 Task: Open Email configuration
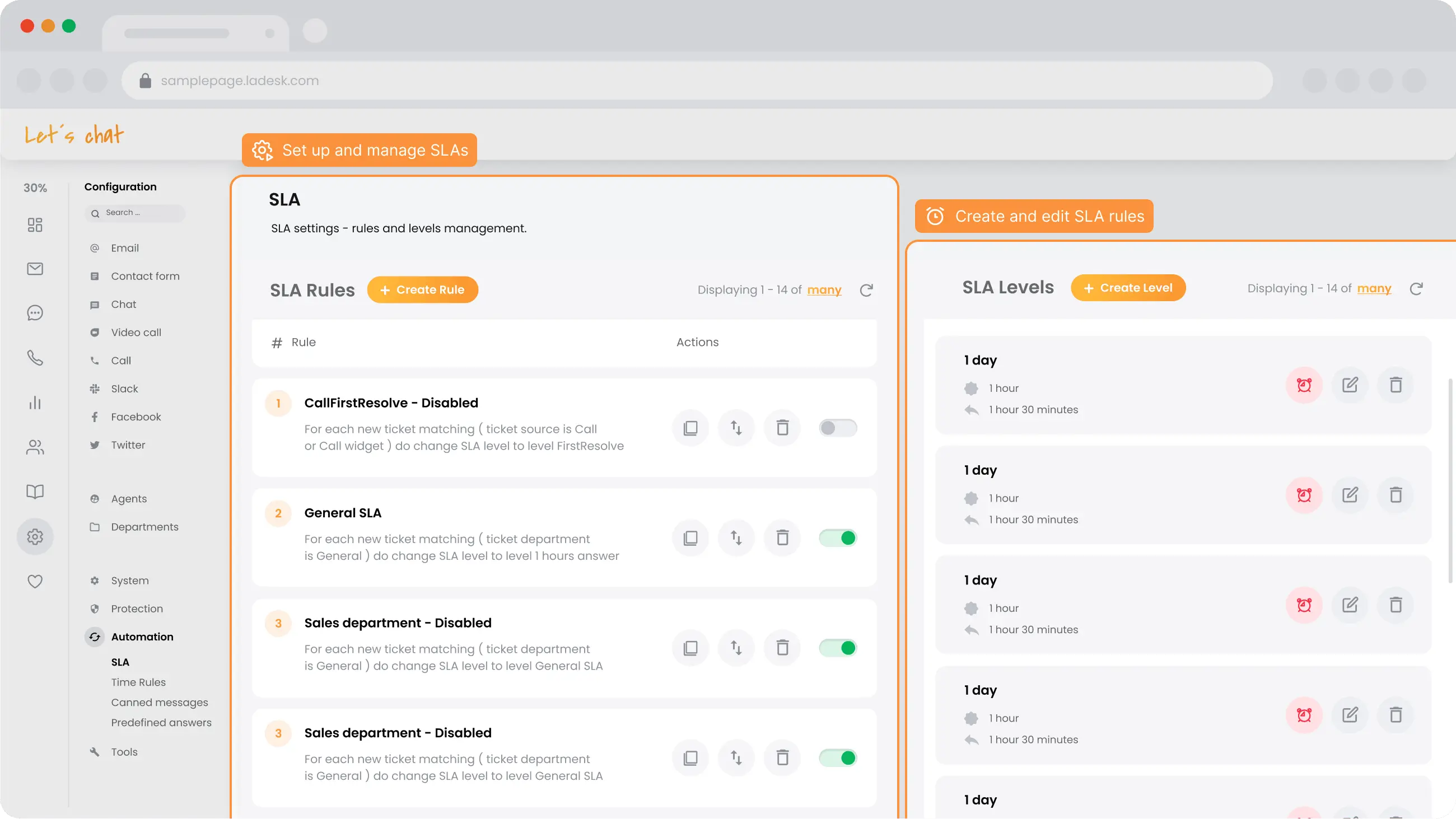pos(114,248)
